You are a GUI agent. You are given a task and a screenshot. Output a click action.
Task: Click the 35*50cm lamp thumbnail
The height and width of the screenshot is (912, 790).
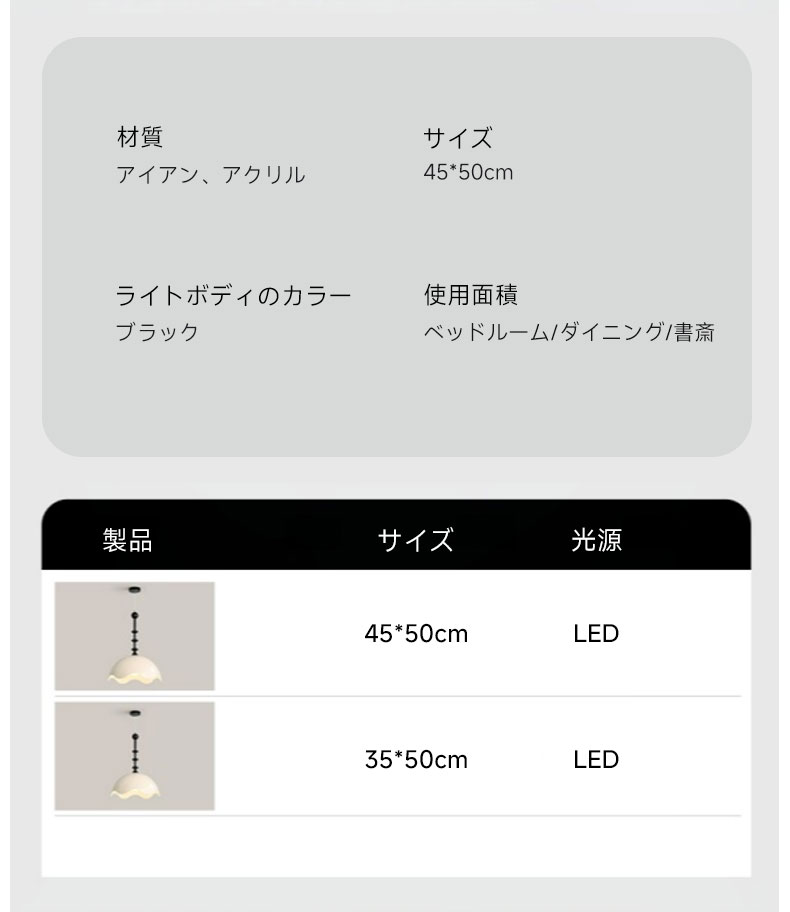pyautogui.click(x=134, y=756)
